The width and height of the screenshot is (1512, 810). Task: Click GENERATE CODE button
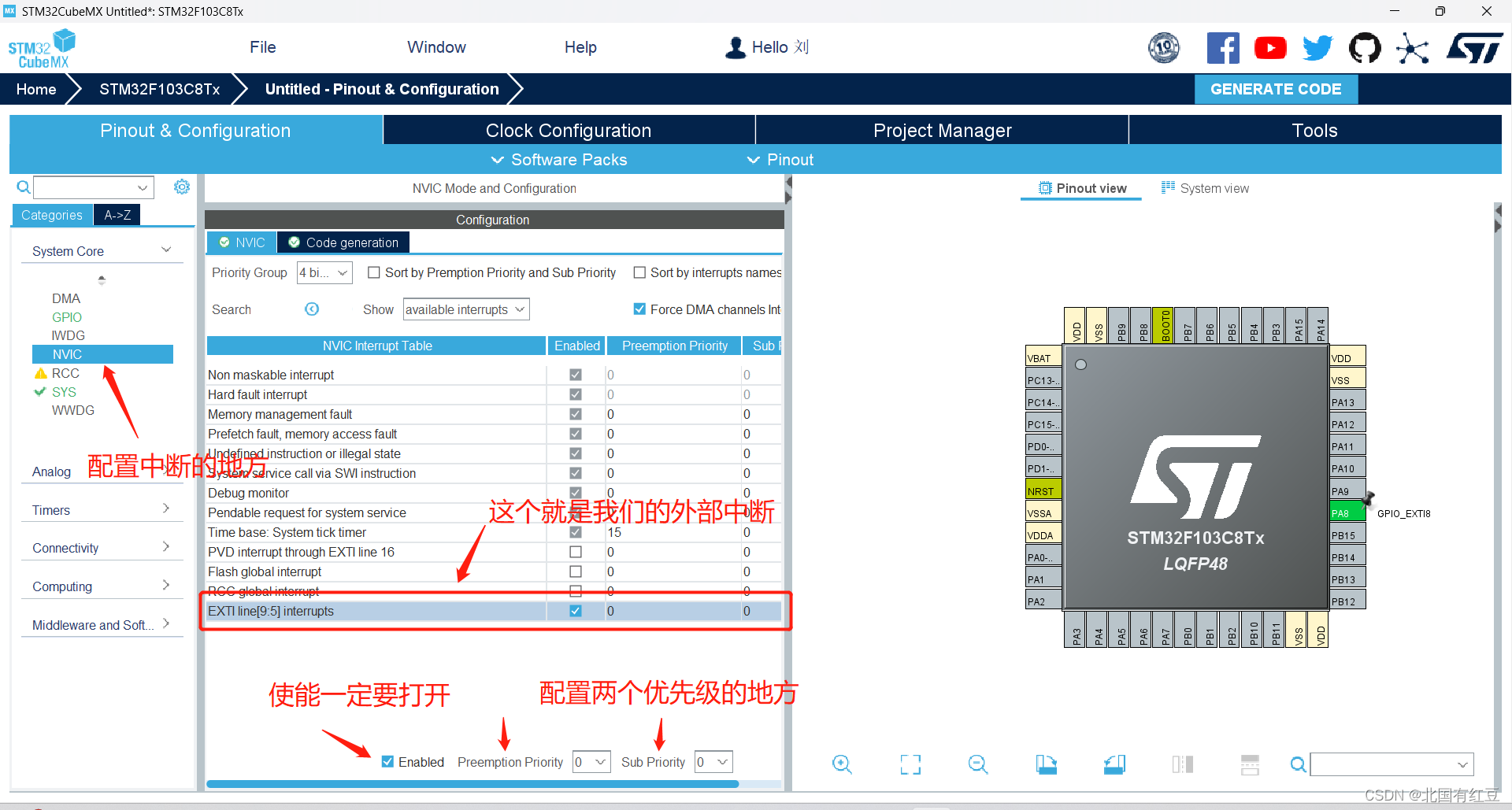click(1276, 89)
